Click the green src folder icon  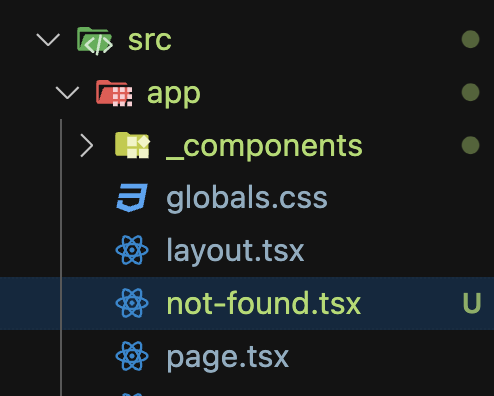pos(95,41)
